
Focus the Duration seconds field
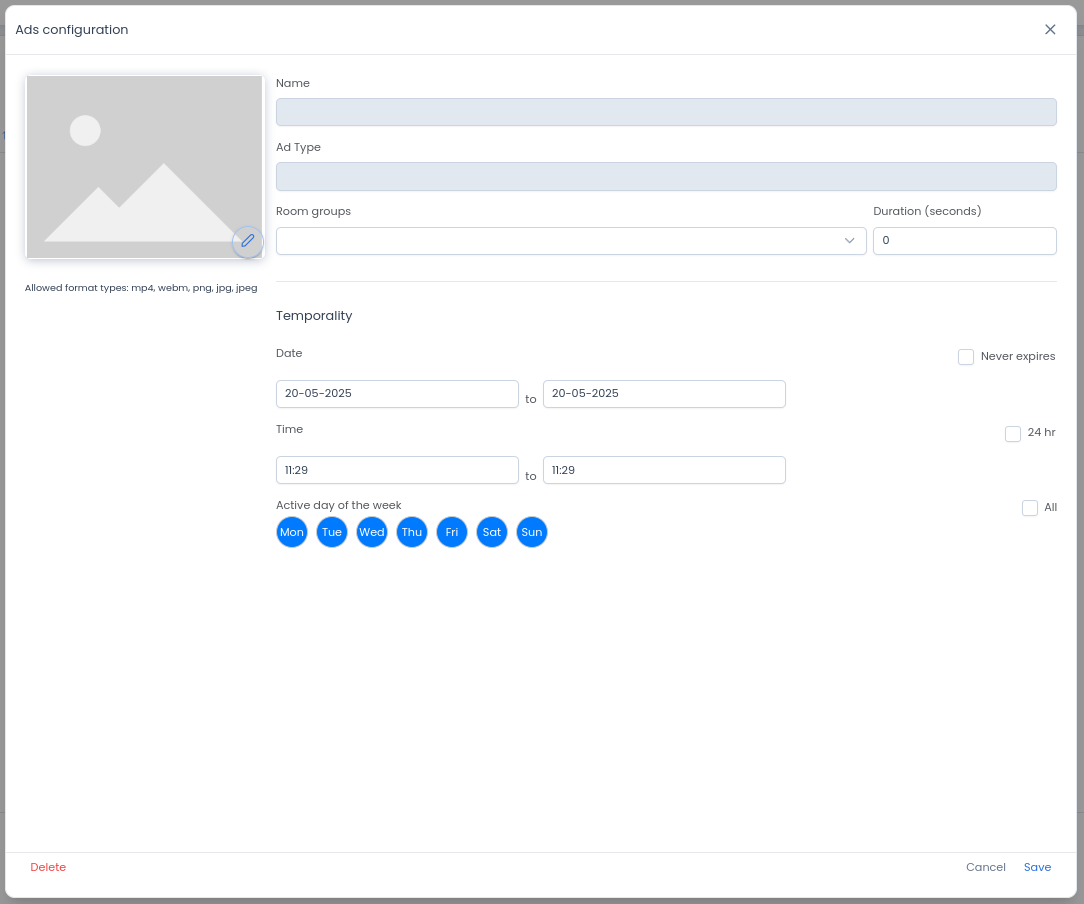pyautogui.click(x=964, y=241)
